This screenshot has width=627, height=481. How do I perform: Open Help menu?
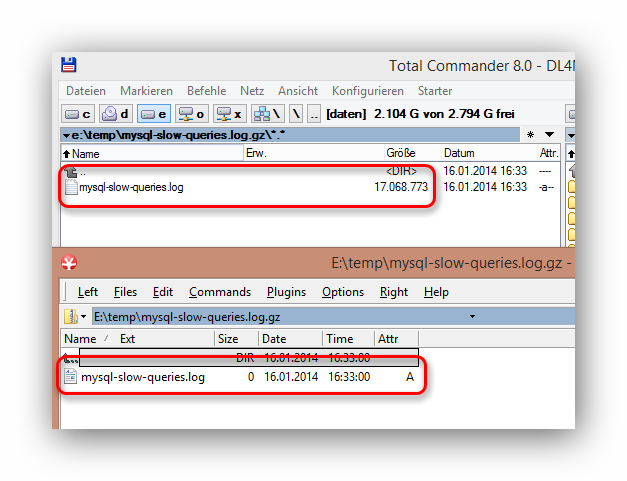436,292
